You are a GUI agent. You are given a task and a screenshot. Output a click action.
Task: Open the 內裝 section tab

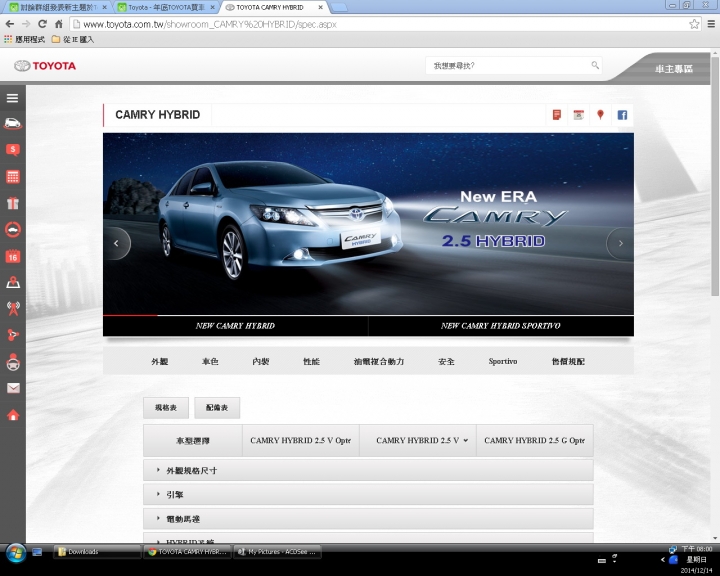261,361
